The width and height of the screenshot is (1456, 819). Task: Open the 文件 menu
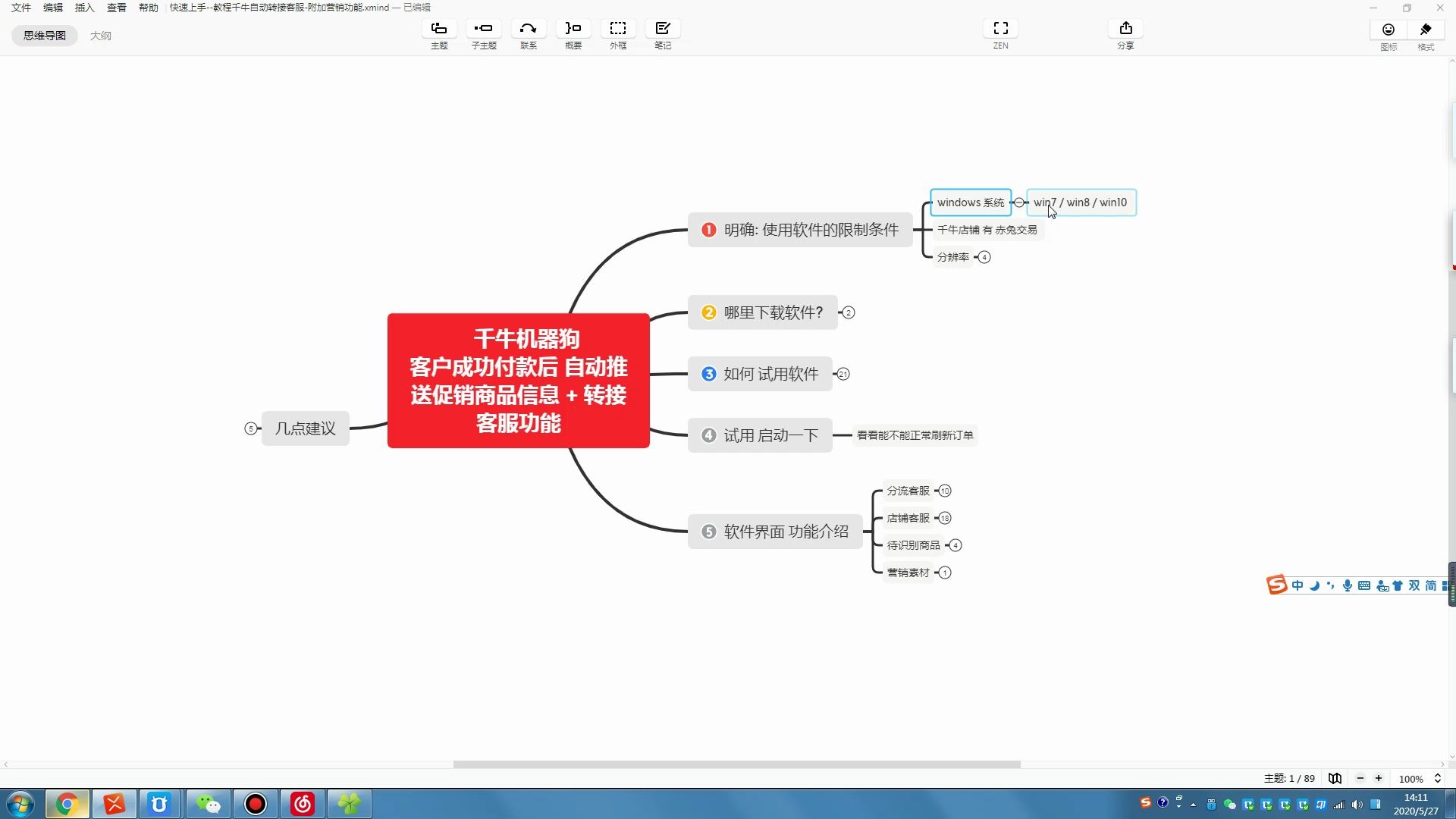[x=20, y=8]
